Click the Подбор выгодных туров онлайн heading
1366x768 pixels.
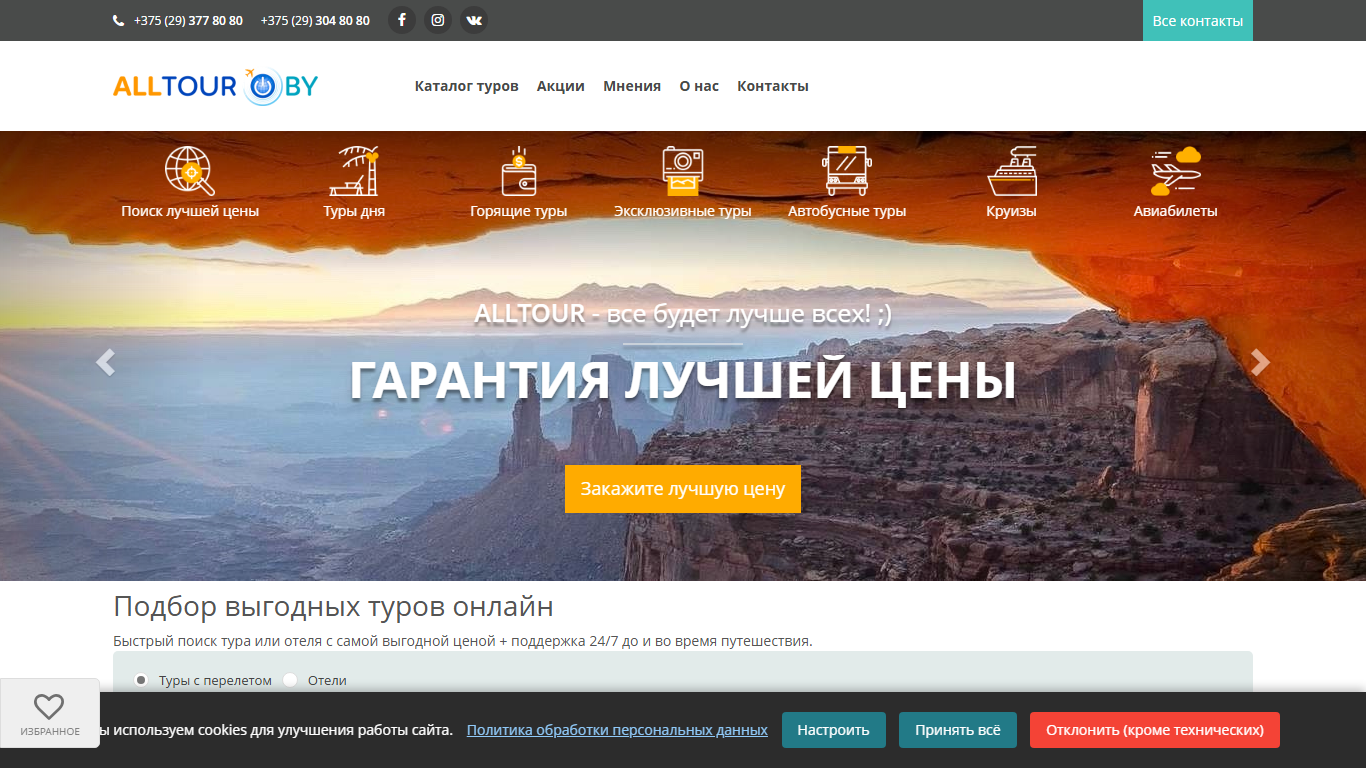coord(333,606)
